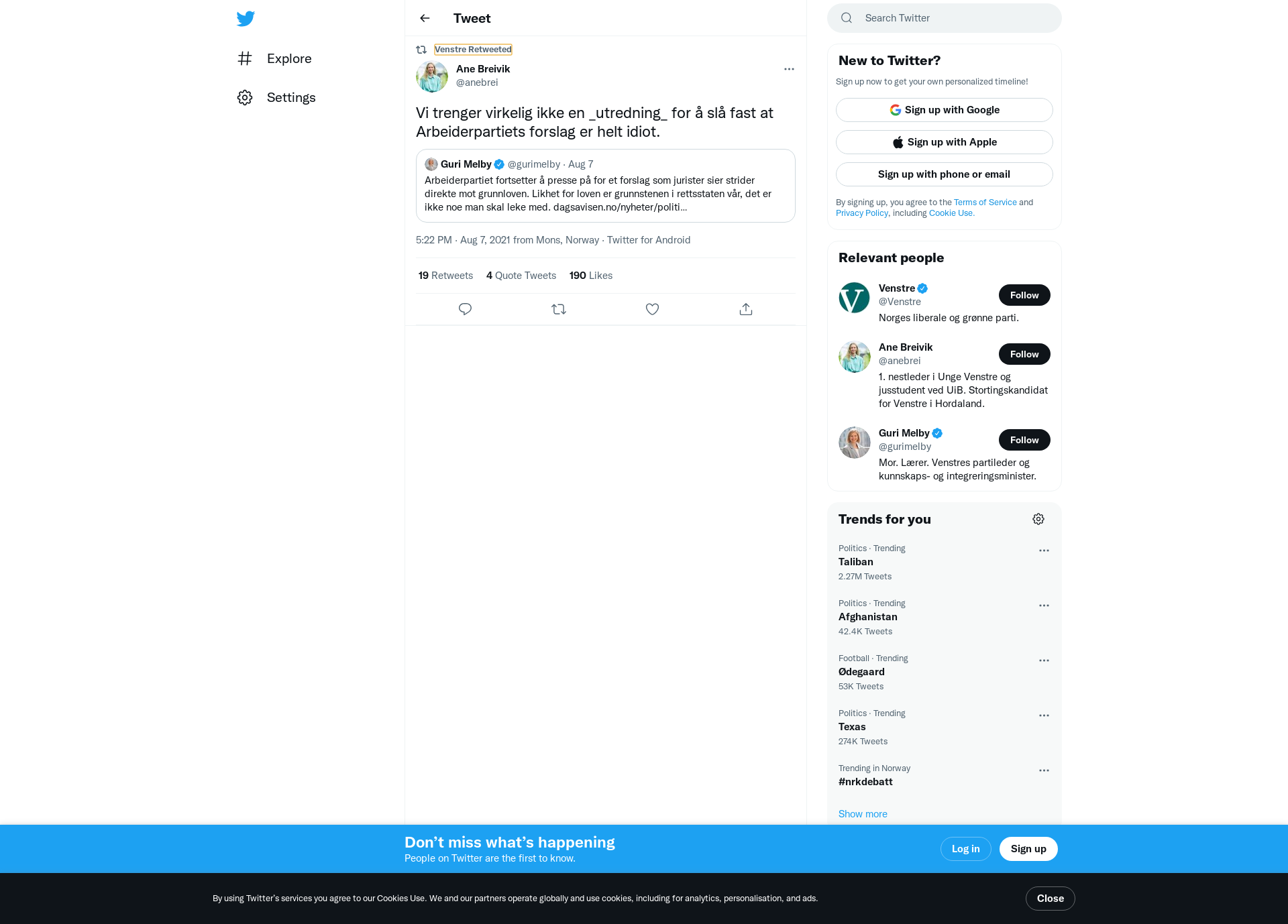Follow Guri Melby
Image resolution: width=1288 pixels, height=924 pixels.
(1024, 440)
